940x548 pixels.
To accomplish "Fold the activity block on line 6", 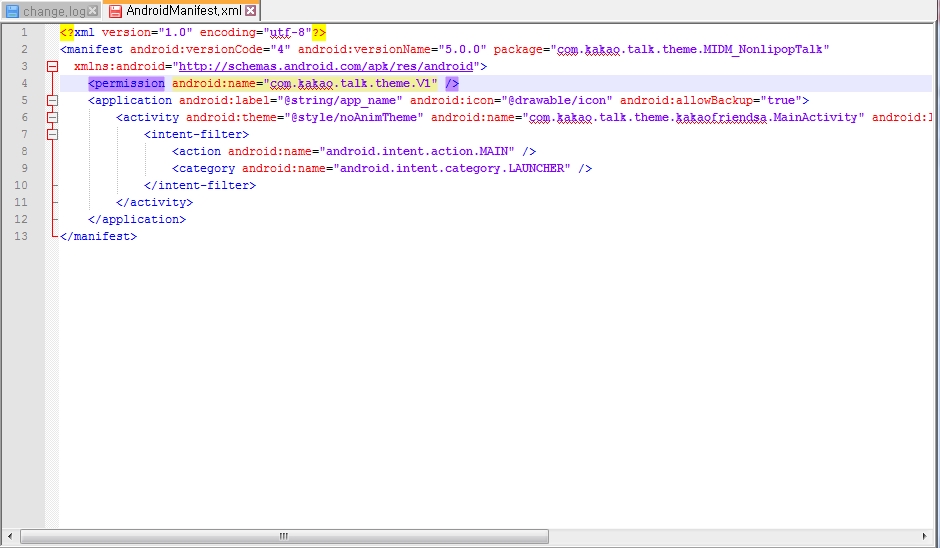I will point(52,118).
